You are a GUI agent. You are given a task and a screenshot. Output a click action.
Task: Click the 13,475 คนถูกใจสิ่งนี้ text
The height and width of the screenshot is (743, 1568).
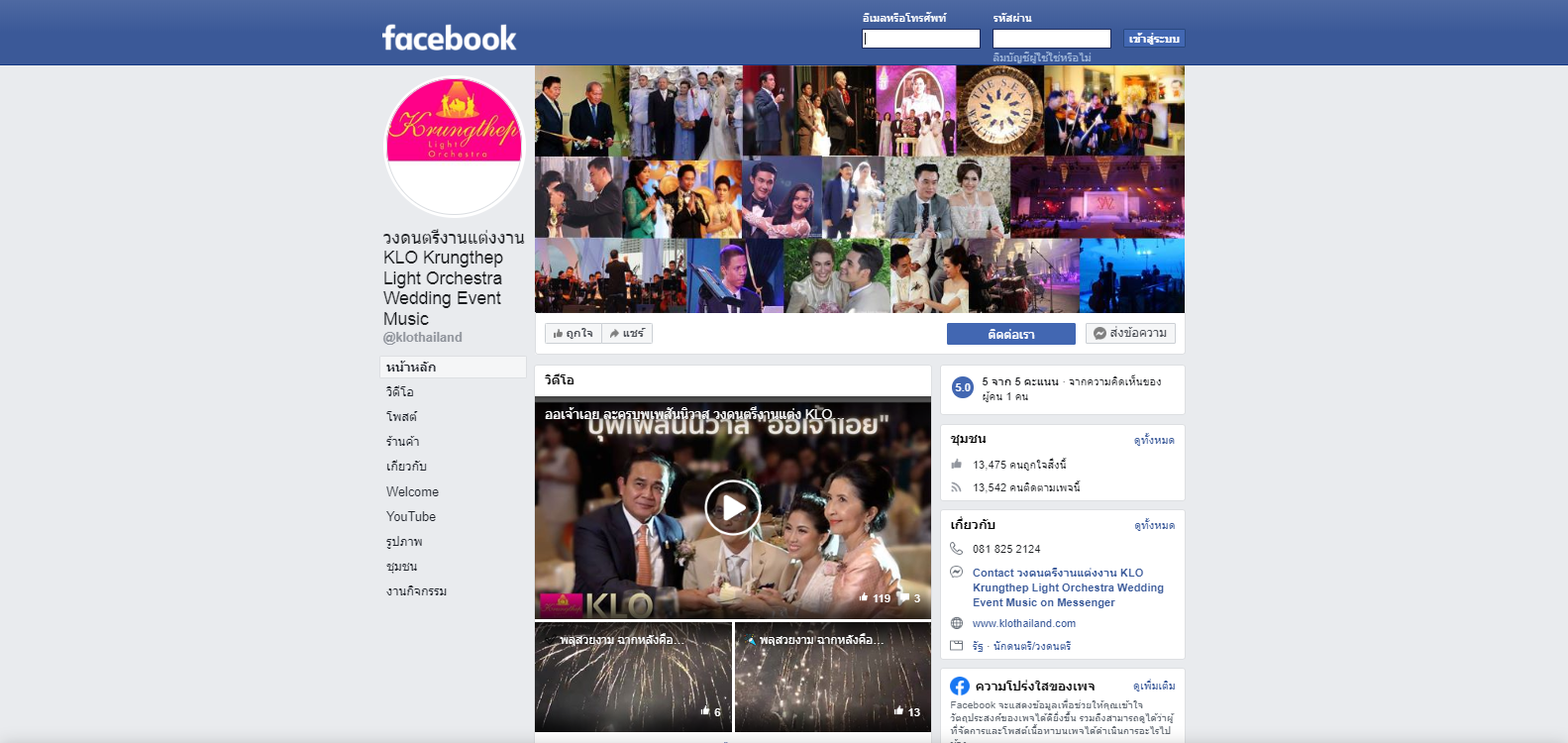(1019, 465)
